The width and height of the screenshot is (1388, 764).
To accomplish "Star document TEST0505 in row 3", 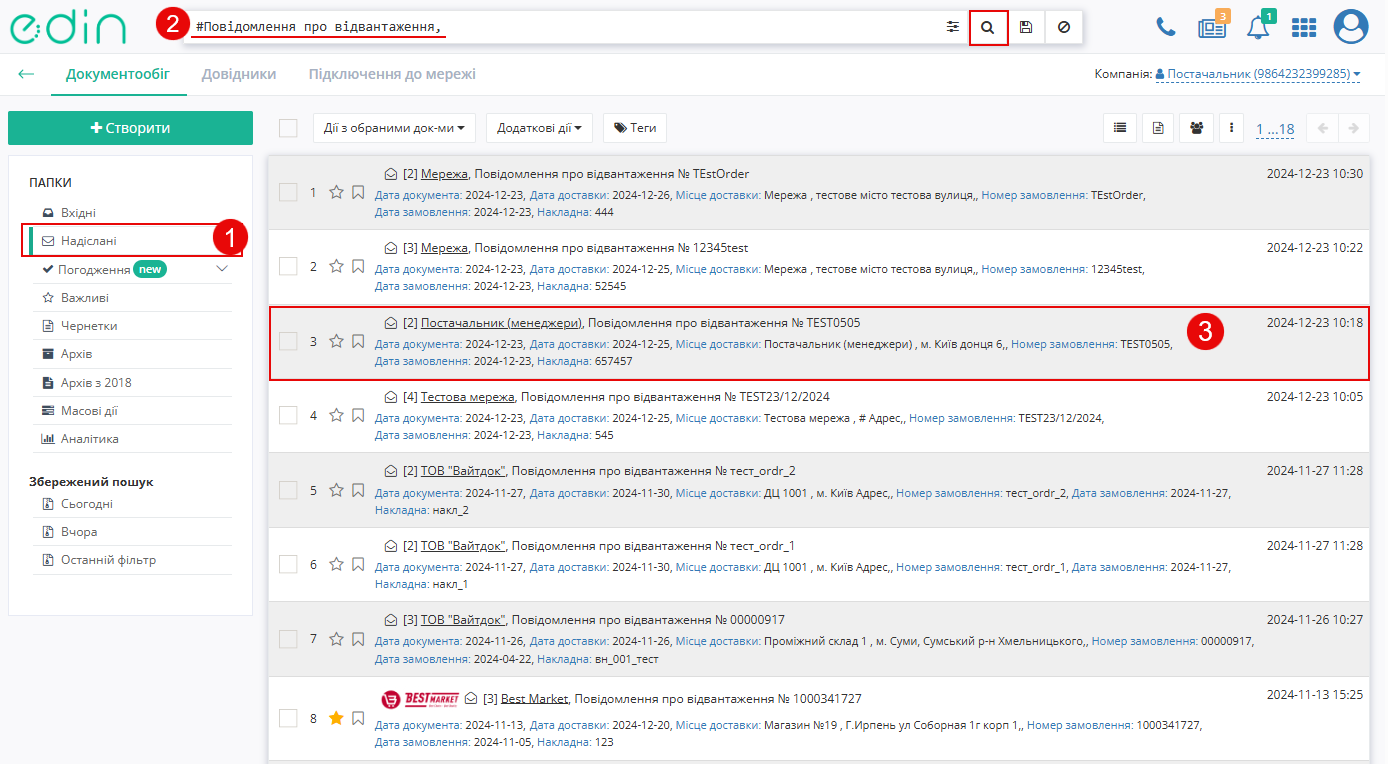I will (336, 341).
